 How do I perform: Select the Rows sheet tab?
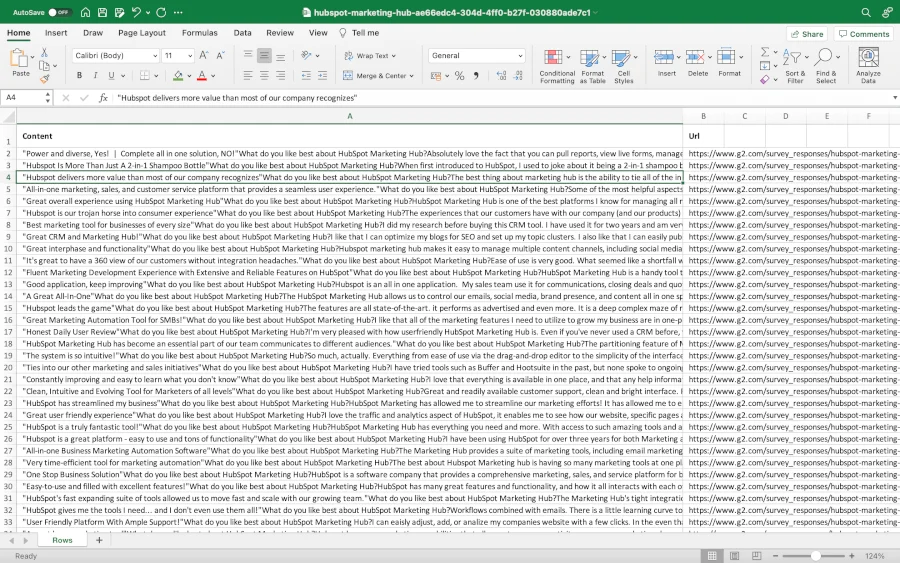pos(62,540)
